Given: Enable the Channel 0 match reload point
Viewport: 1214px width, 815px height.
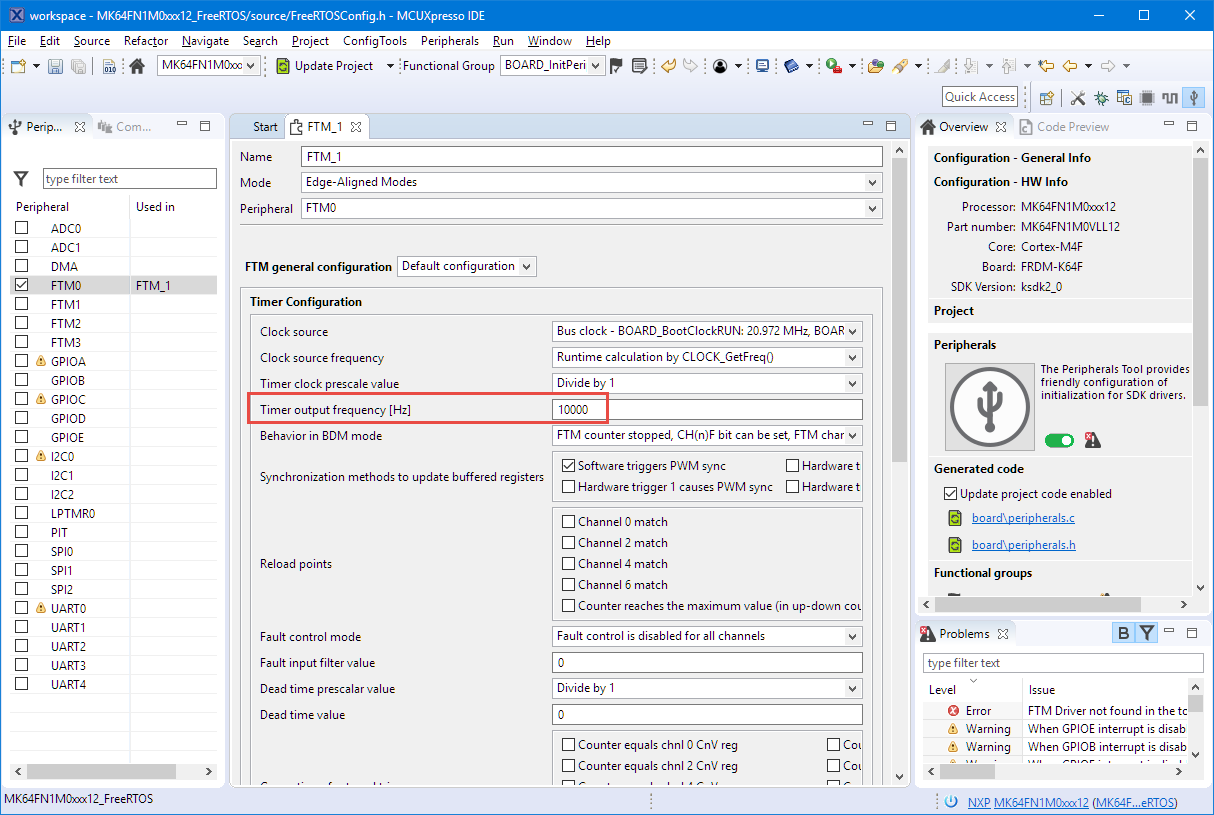Looking at the screenshot, I should (x=568, y=522).
